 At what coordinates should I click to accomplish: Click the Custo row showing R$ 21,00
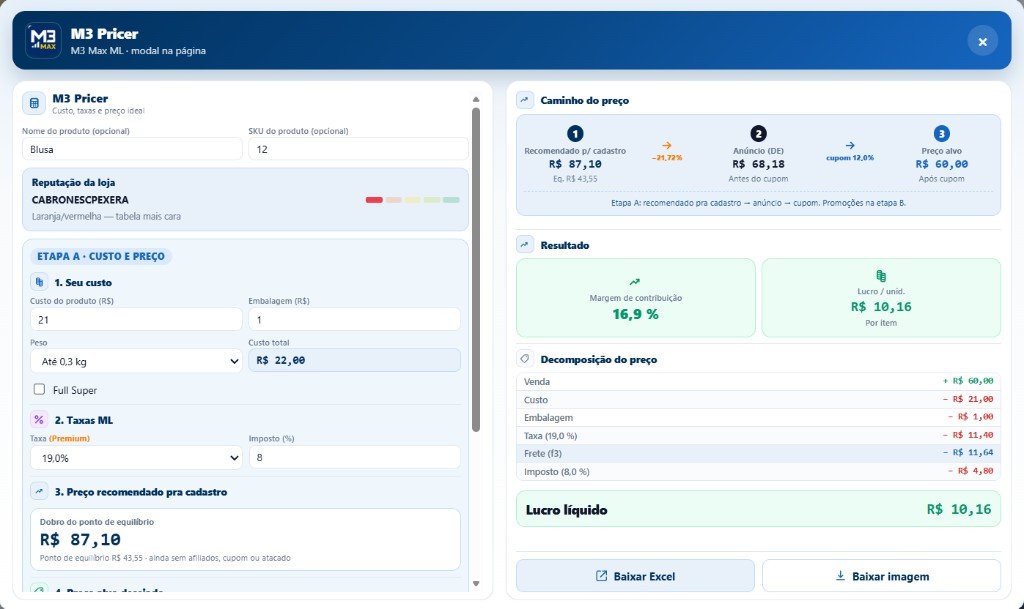[758, 399]
